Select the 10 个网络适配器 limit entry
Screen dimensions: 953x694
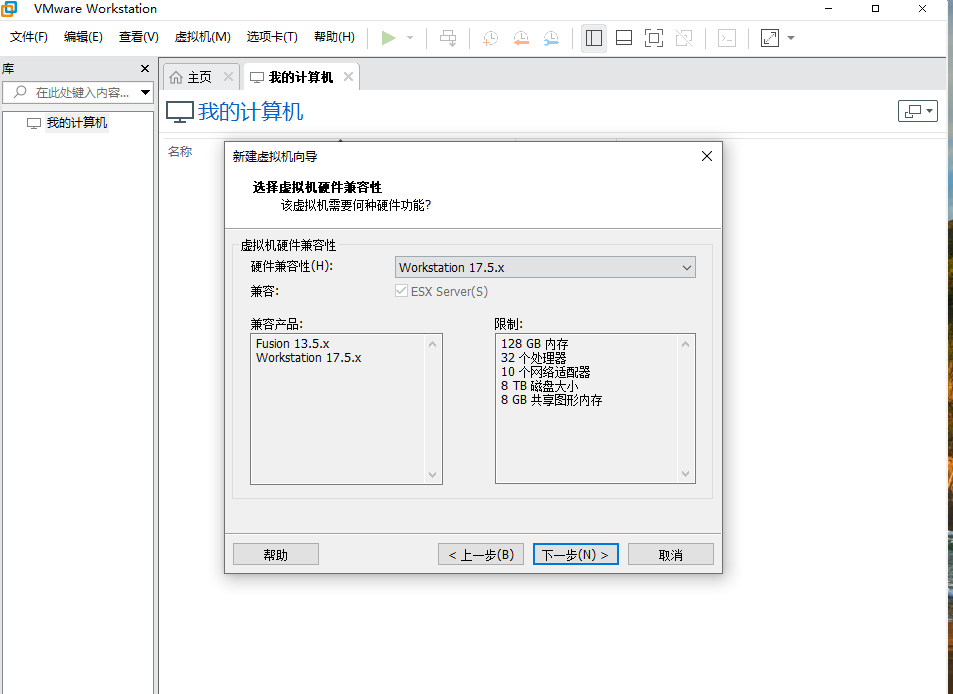point(545,372)
